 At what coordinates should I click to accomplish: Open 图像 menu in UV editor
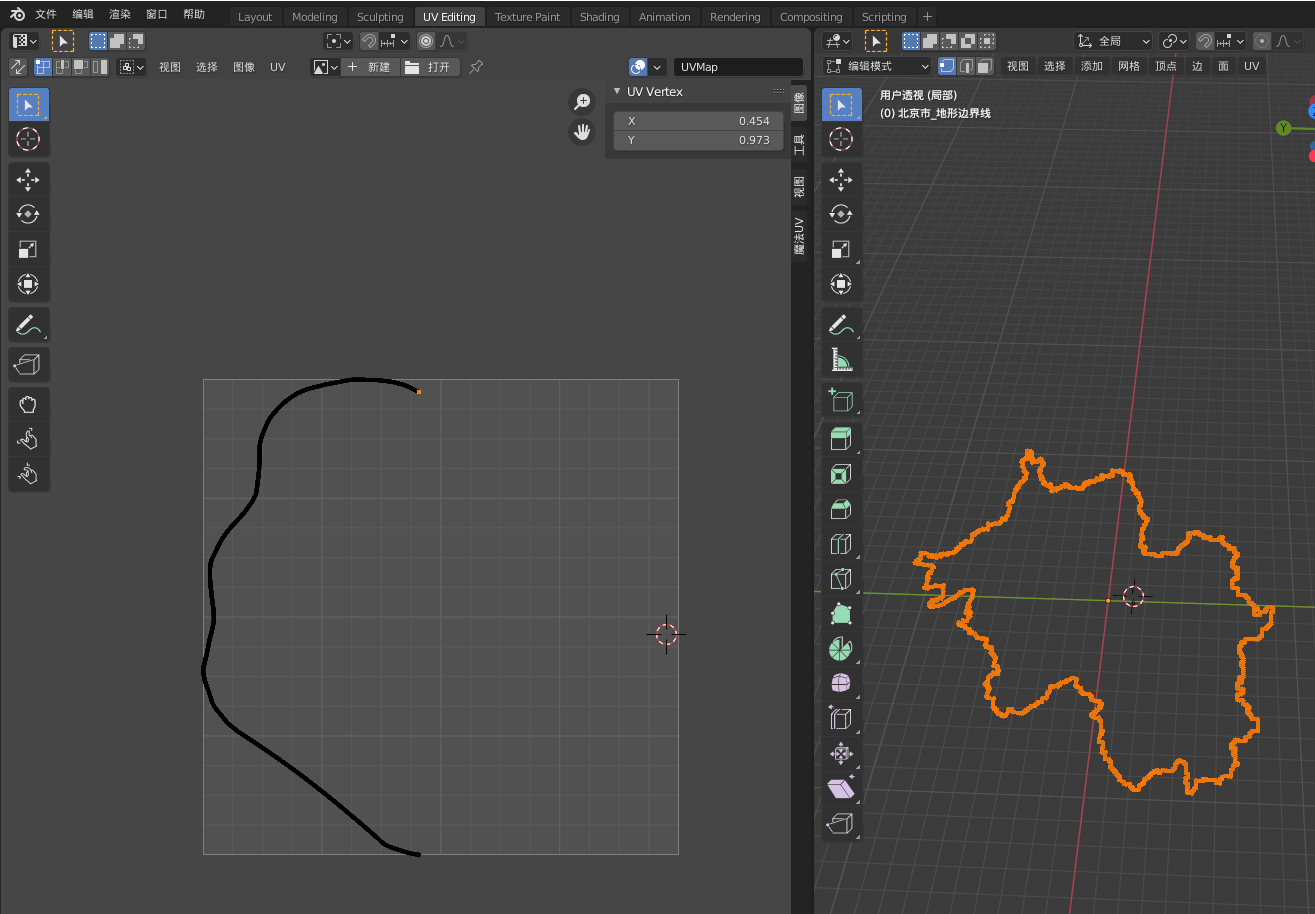244,67
